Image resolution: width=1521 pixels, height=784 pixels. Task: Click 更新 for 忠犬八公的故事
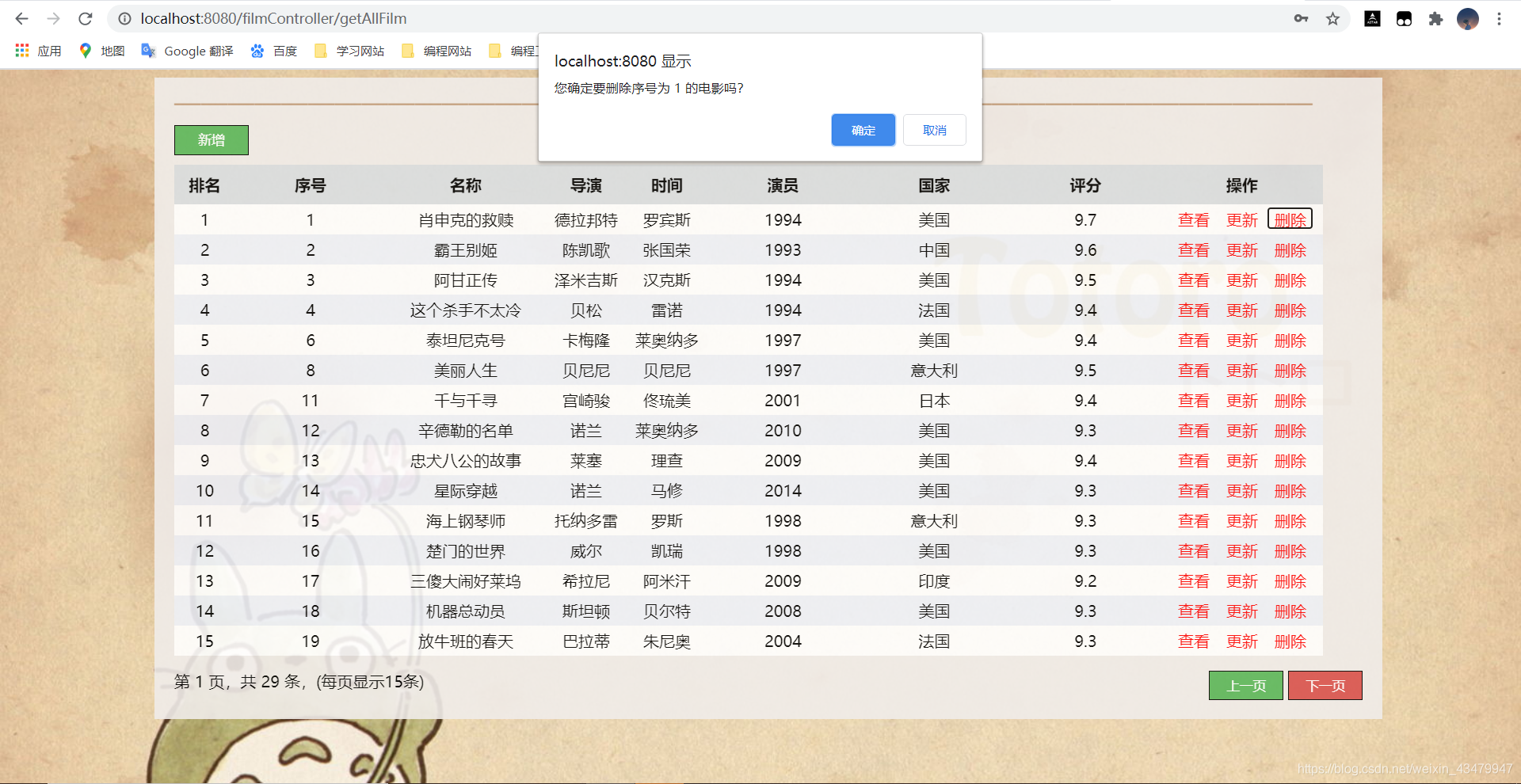click(1241, 461)
